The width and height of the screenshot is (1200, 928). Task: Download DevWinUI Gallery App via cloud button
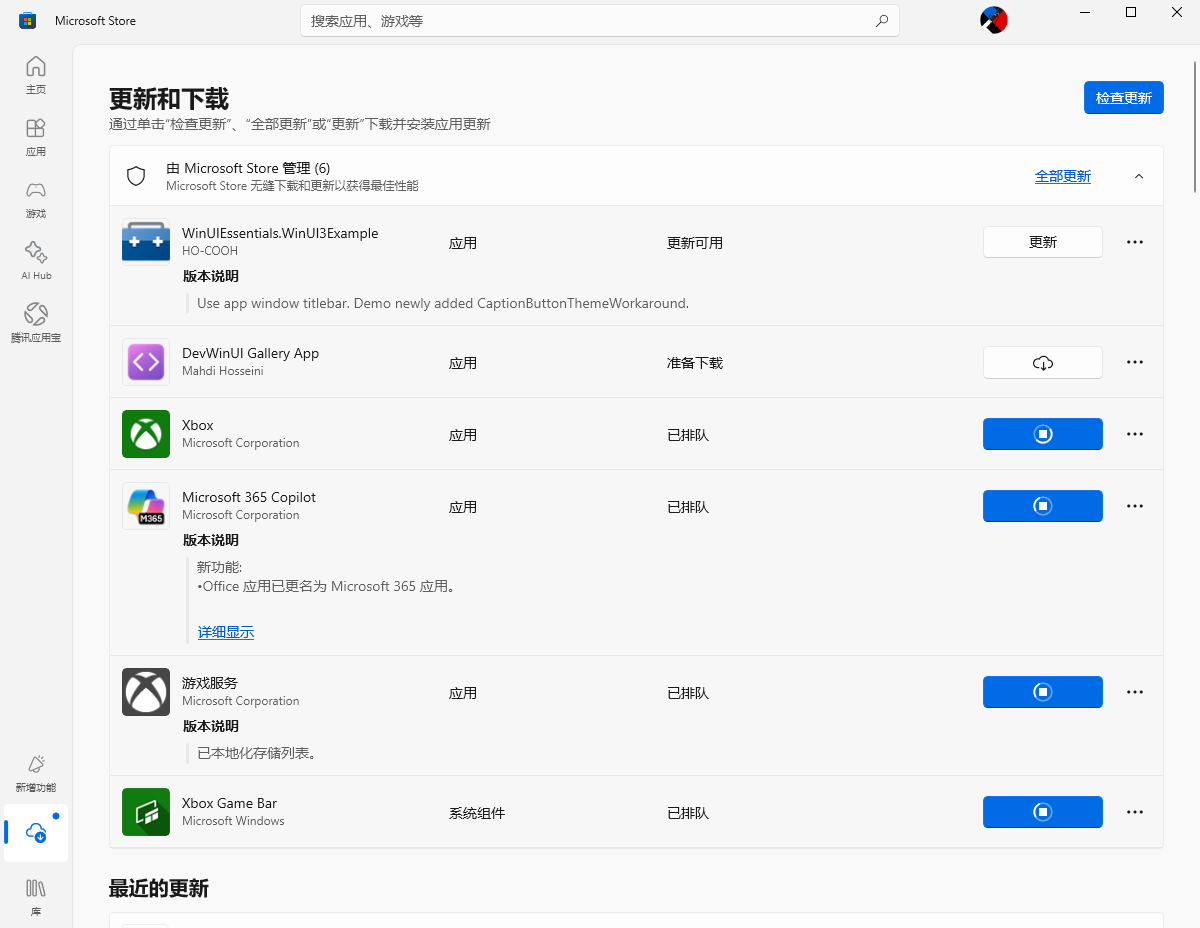(1043, 362)
